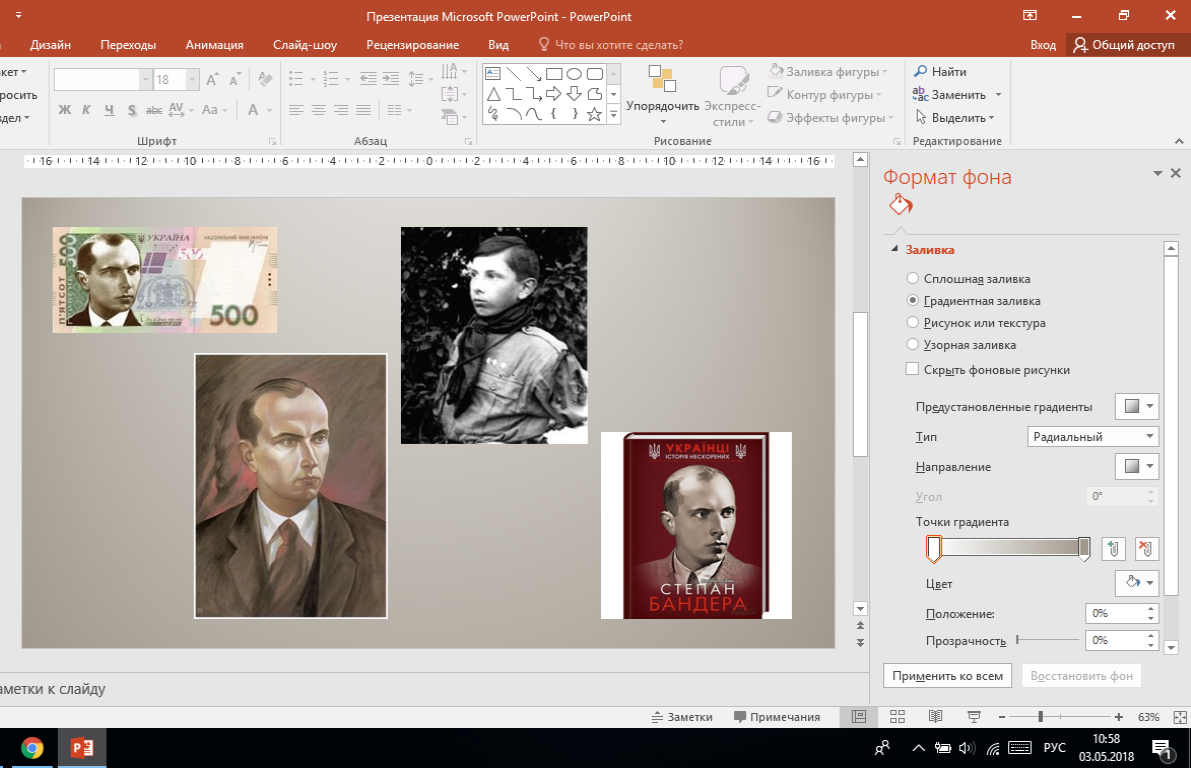Click the fill paint bucket icon in Формат фона
The height and width of the screenshot is (769, 1191).
pyautogui.click(x=901, y=205)
